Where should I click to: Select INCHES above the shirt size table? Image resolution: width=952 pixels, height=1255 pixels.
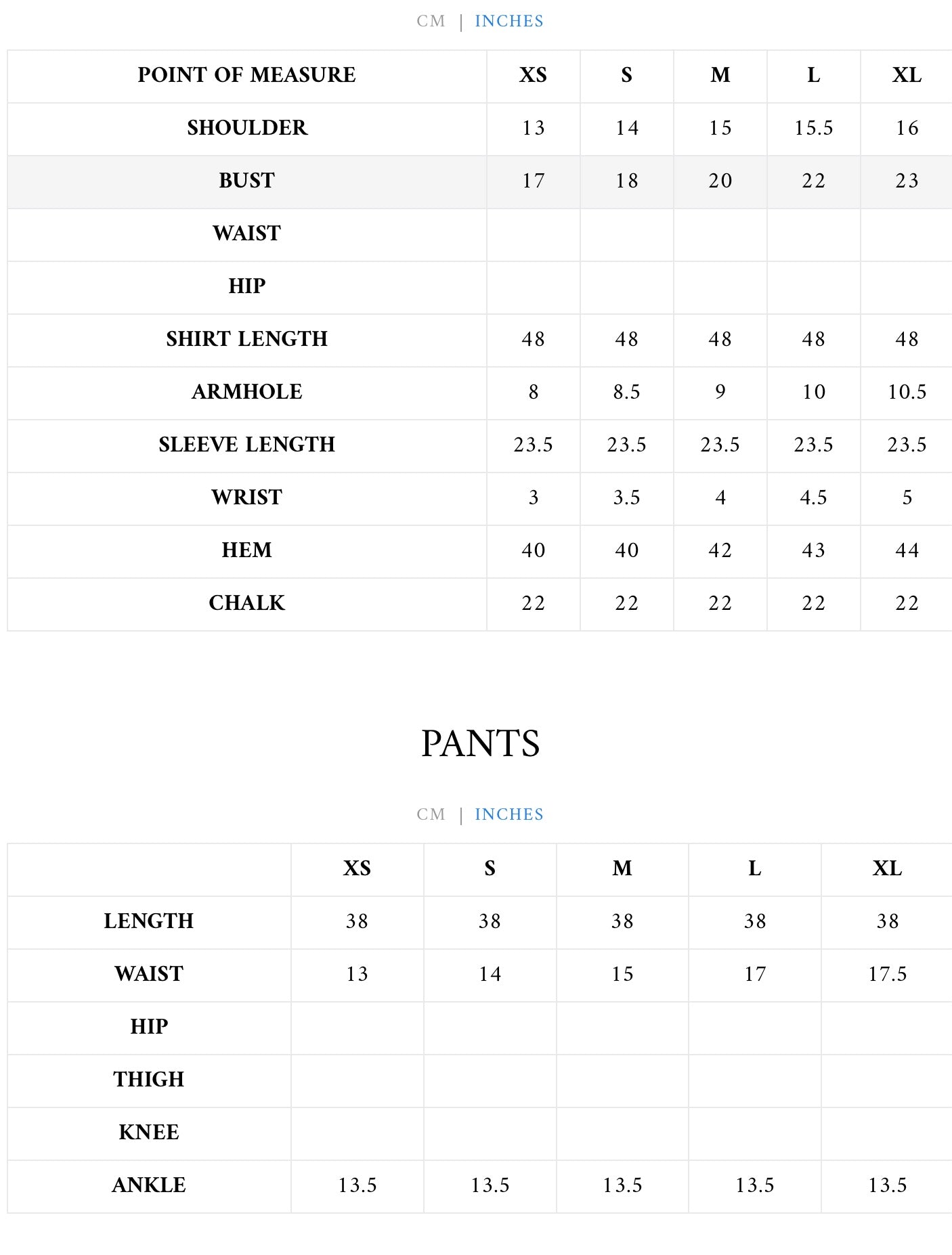(509, 21)
